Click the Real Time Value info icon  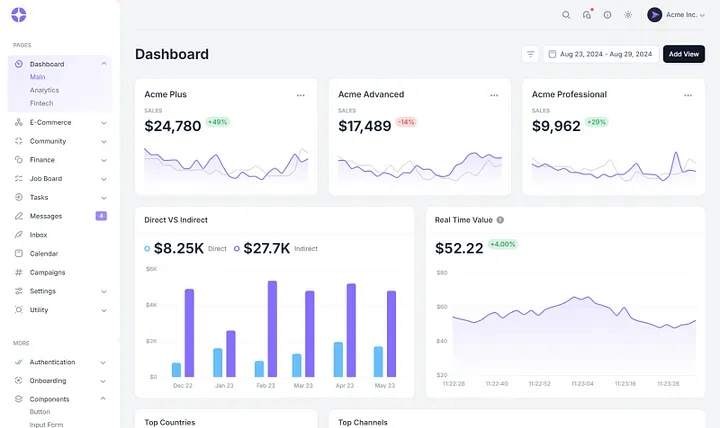pyautogui.click(x=501, y=220)
